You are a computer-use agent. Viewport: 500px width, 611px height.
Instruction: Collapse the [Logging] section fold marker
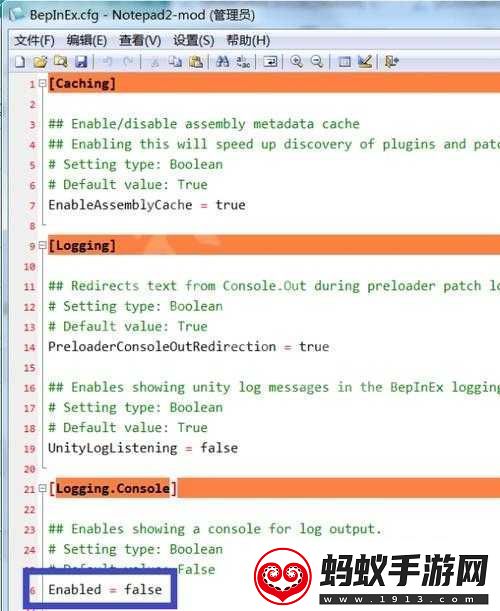coord(42,245)
